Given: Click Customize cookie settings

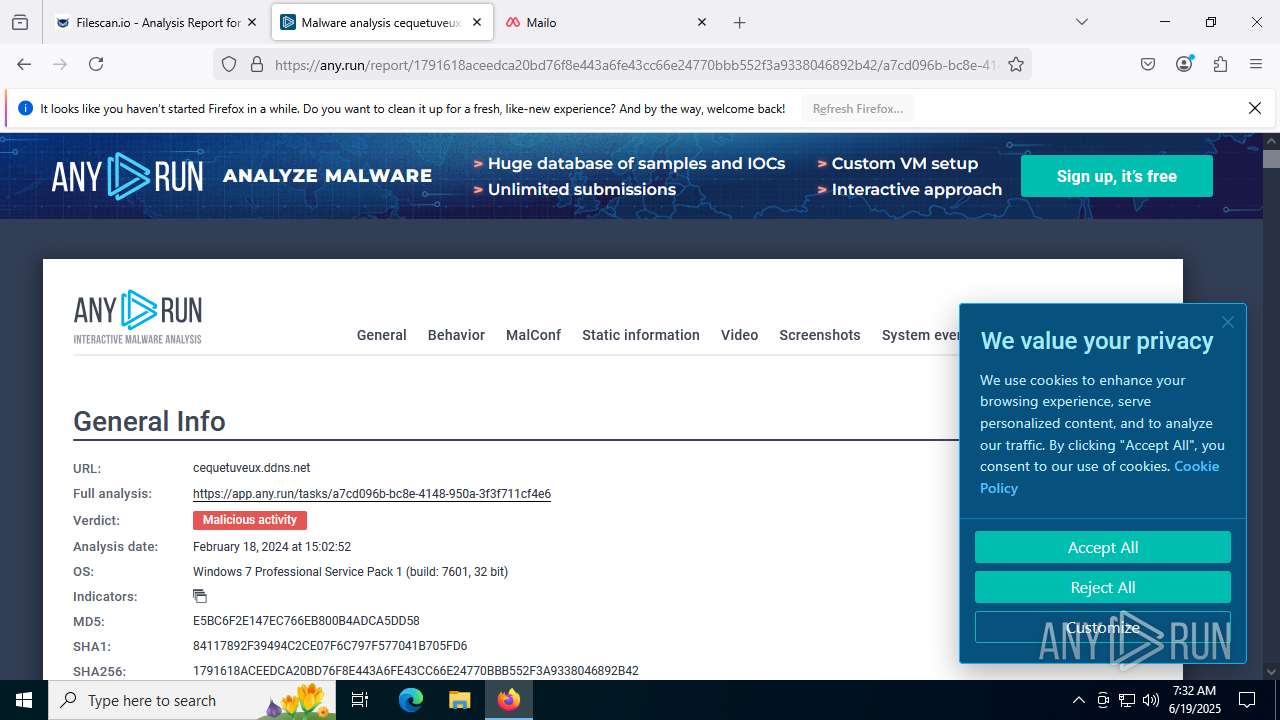Looking at the screenshot, I should pyautogui.click(x=1103, y=627).
